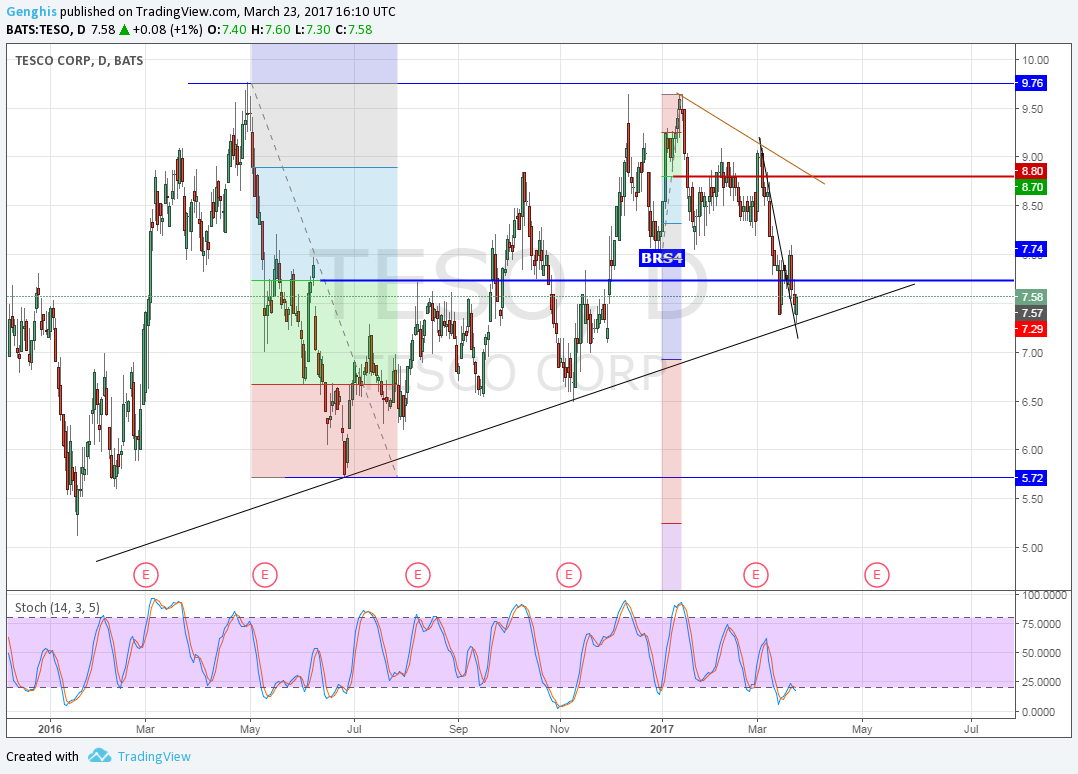Click the 2016 time axis label
Image resolution: width=1078 pixels, height=774 pixels.
click(x=50, y=729)
